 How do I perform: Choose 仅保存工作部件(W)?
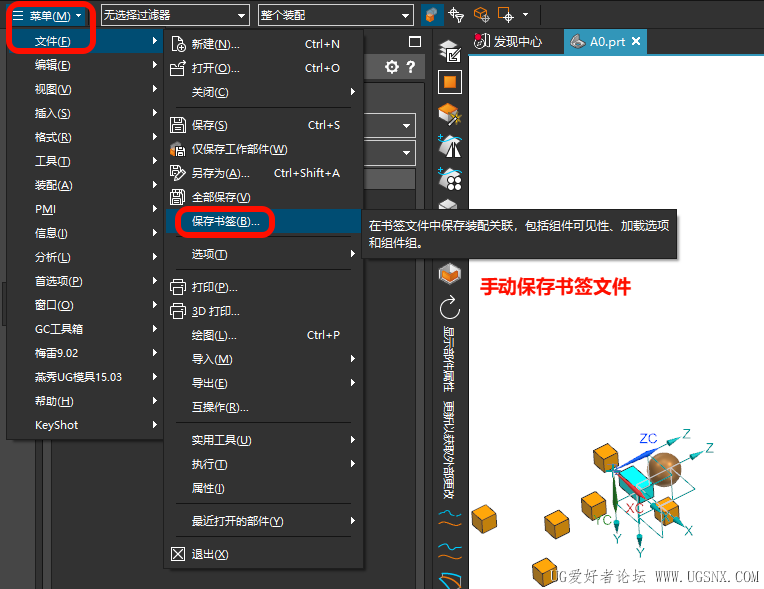point(263,149)
